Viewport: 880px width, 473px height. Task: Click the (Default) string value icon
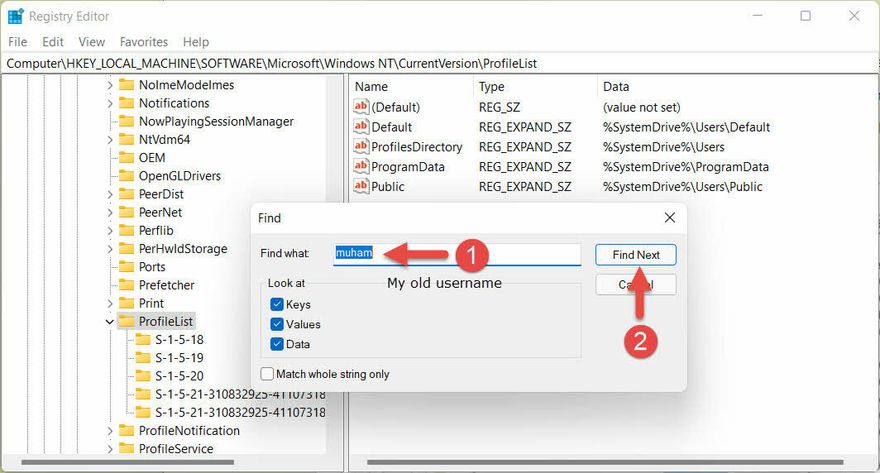361,107
